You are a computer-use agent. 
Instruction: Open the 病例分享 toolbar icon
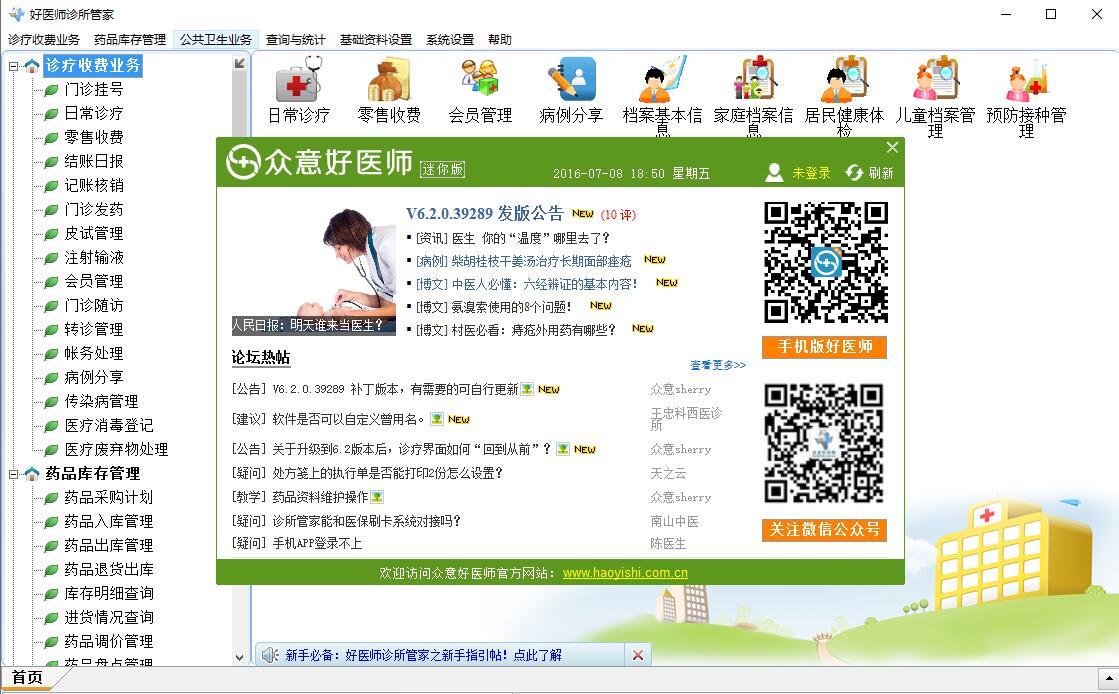point(571,79)
